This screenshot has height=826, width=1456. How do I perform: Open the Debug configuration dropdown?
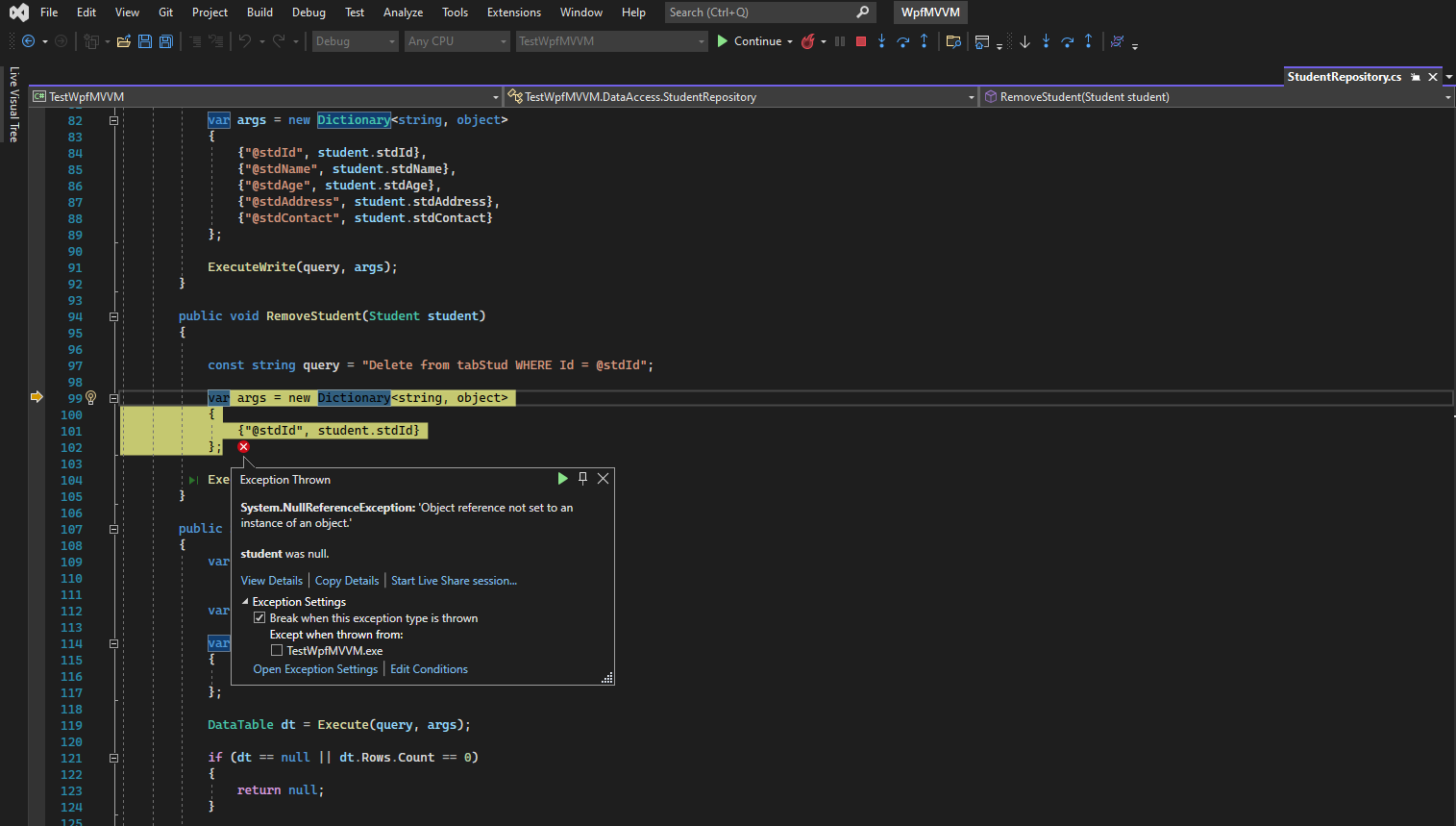[355, 41]
